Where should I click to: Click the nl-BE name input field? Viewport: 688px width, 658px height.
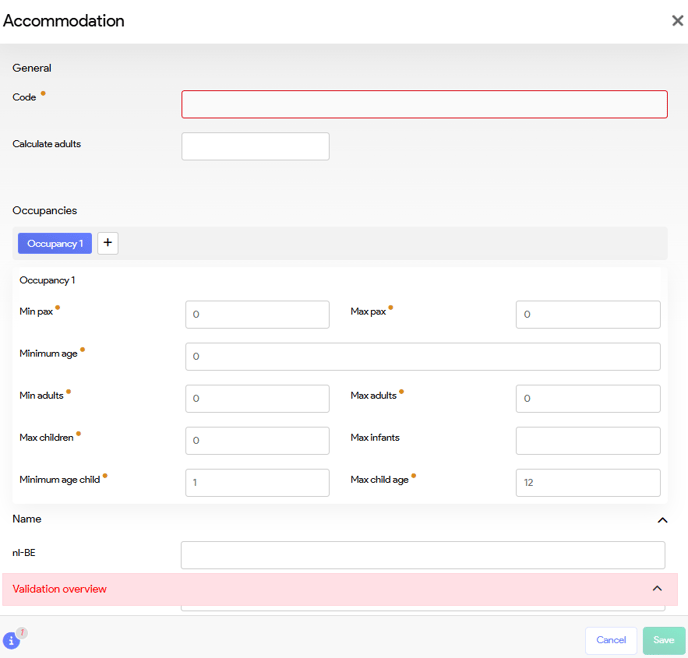422,555
